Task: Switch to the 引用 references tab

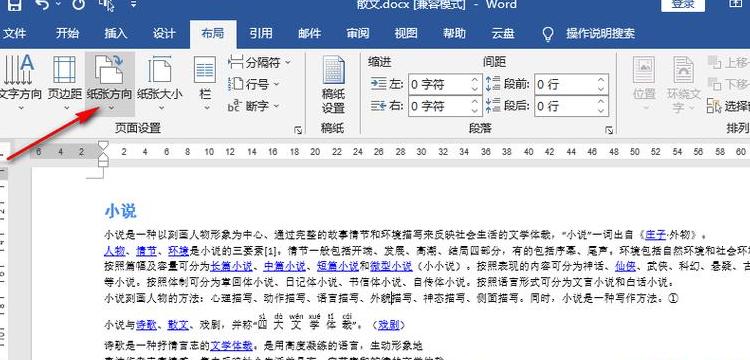Action: 261,33
